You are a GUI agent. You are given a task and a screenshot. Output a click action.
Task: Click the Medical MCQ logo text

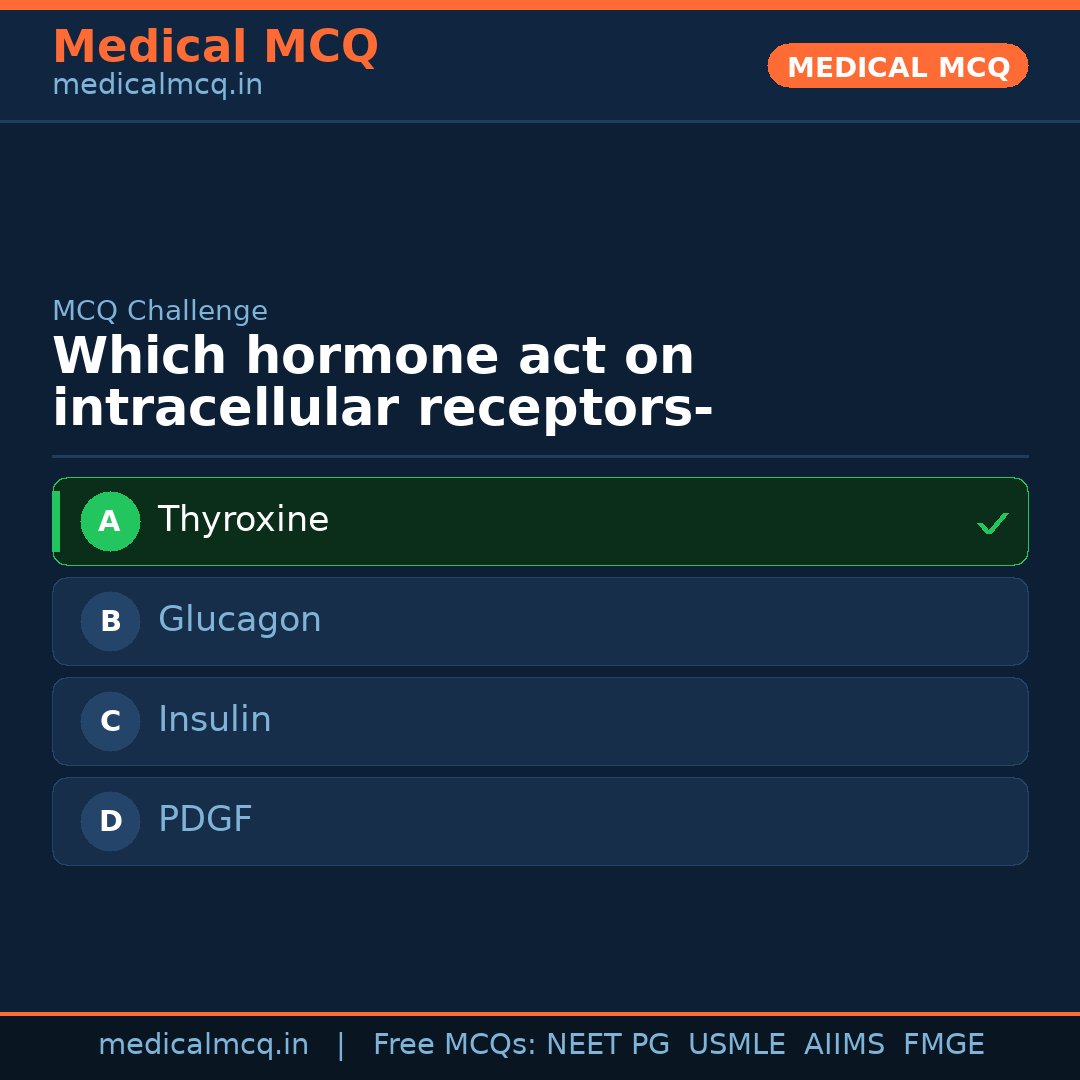[x=216, y=46]
